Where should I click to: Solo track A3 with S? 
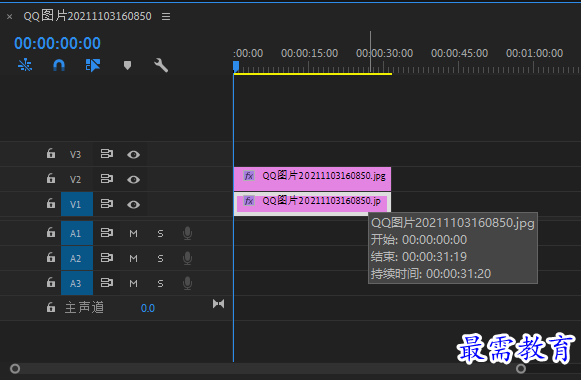tap(160, 284)
